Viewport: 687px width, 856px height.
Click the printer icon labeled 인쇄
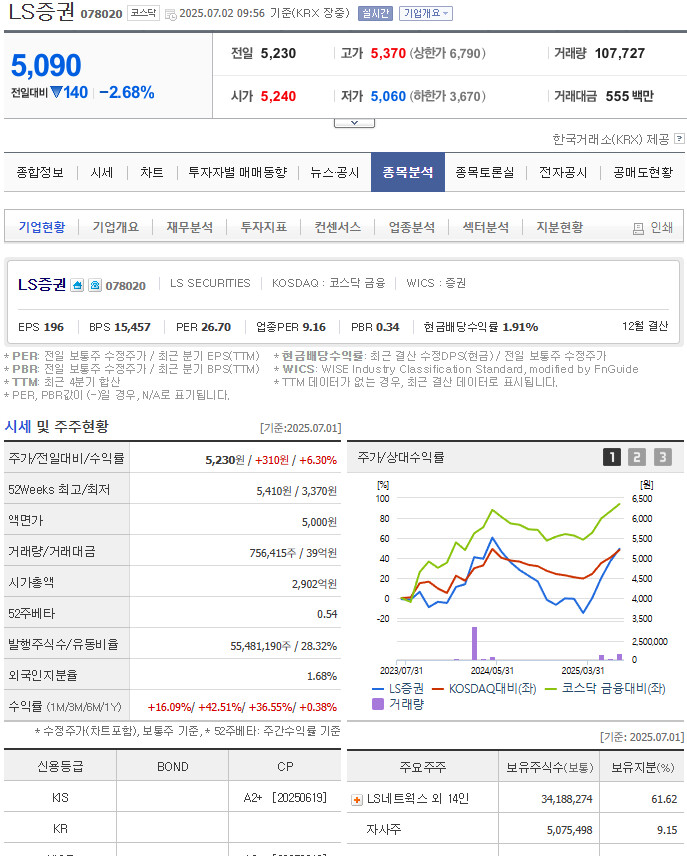point(638,228)
